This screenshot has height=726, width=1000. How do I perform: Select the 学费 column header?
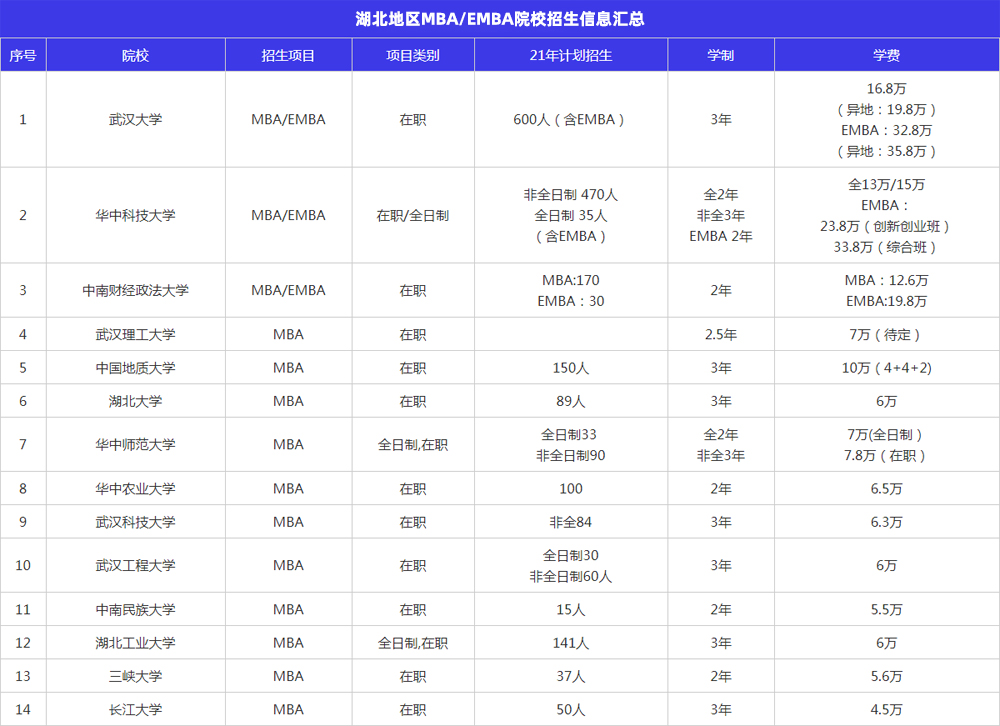point(886,55)
